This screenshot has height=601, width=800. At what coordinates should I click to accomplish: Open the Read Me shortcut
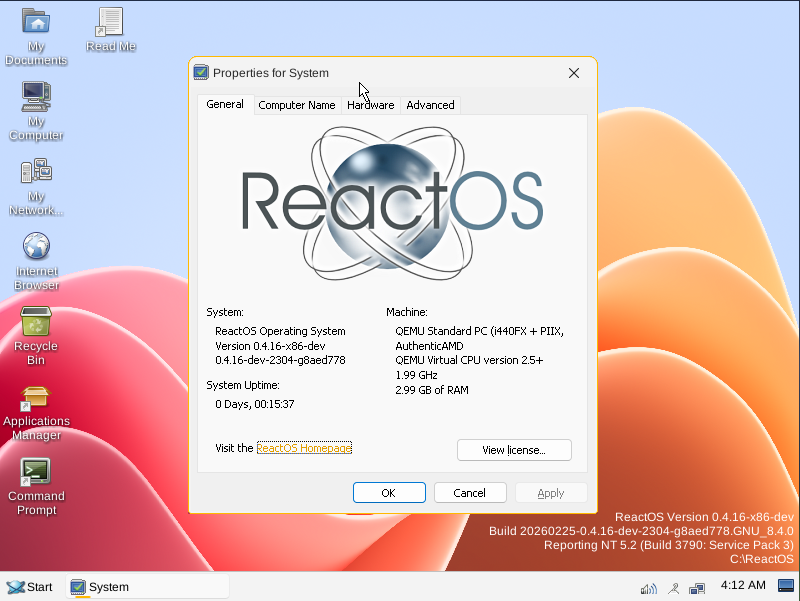point(110,30)
